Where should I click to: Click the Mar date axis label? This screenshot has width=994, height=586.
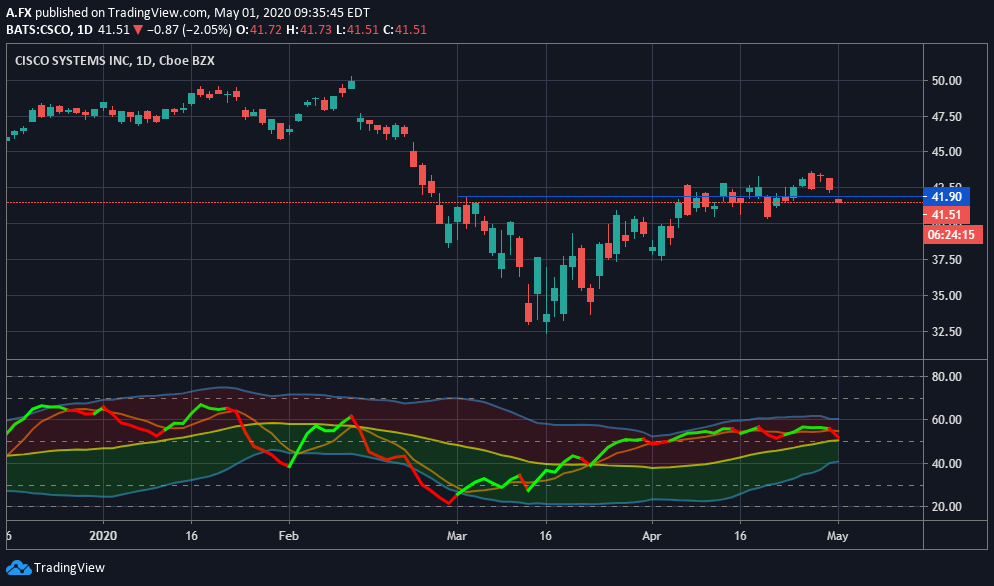point(456,536)
